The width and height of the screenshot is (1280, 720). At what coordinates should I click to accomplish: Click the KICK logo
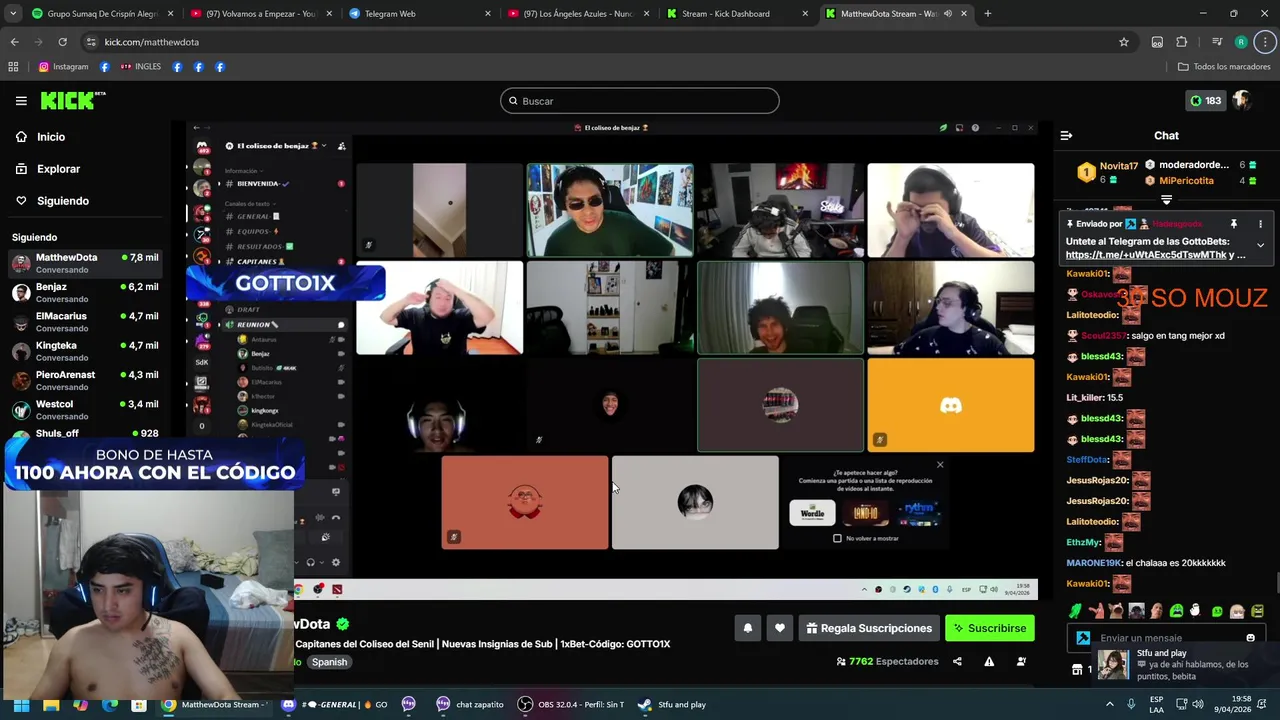pos(73,100)
